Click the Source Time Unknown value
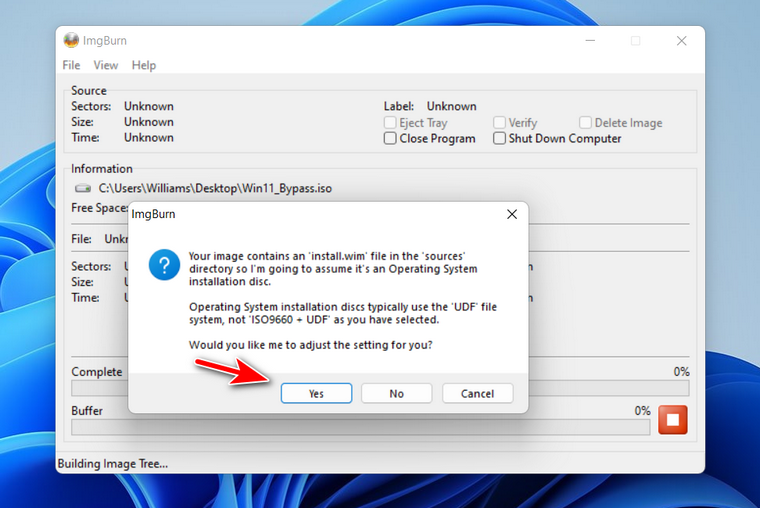760x508 pixels. click(x=149, y=137)
